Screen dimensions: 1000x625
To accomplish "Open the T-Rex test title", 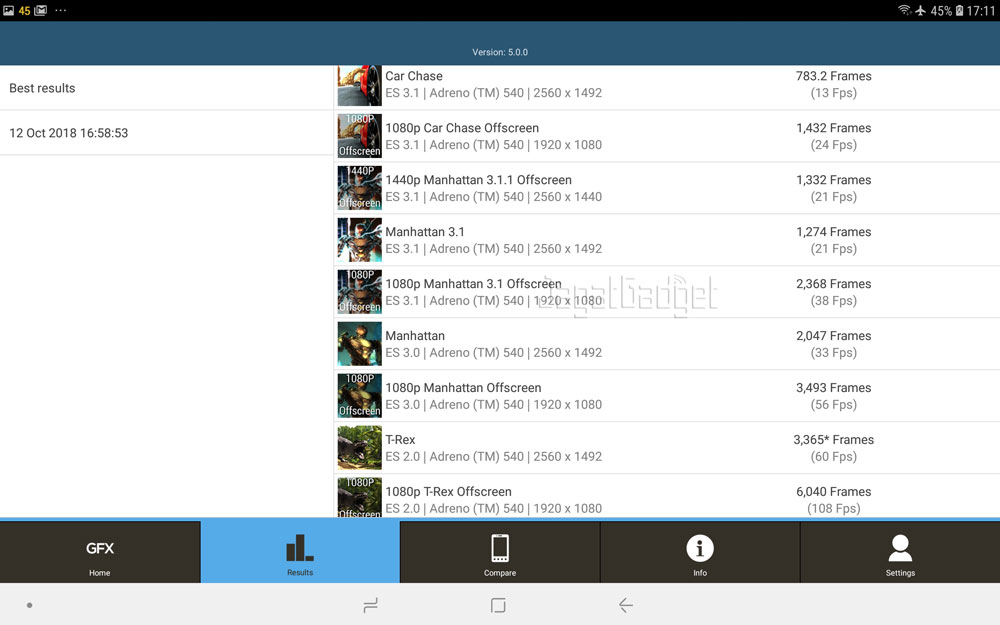I will click(x=401, y=440).
